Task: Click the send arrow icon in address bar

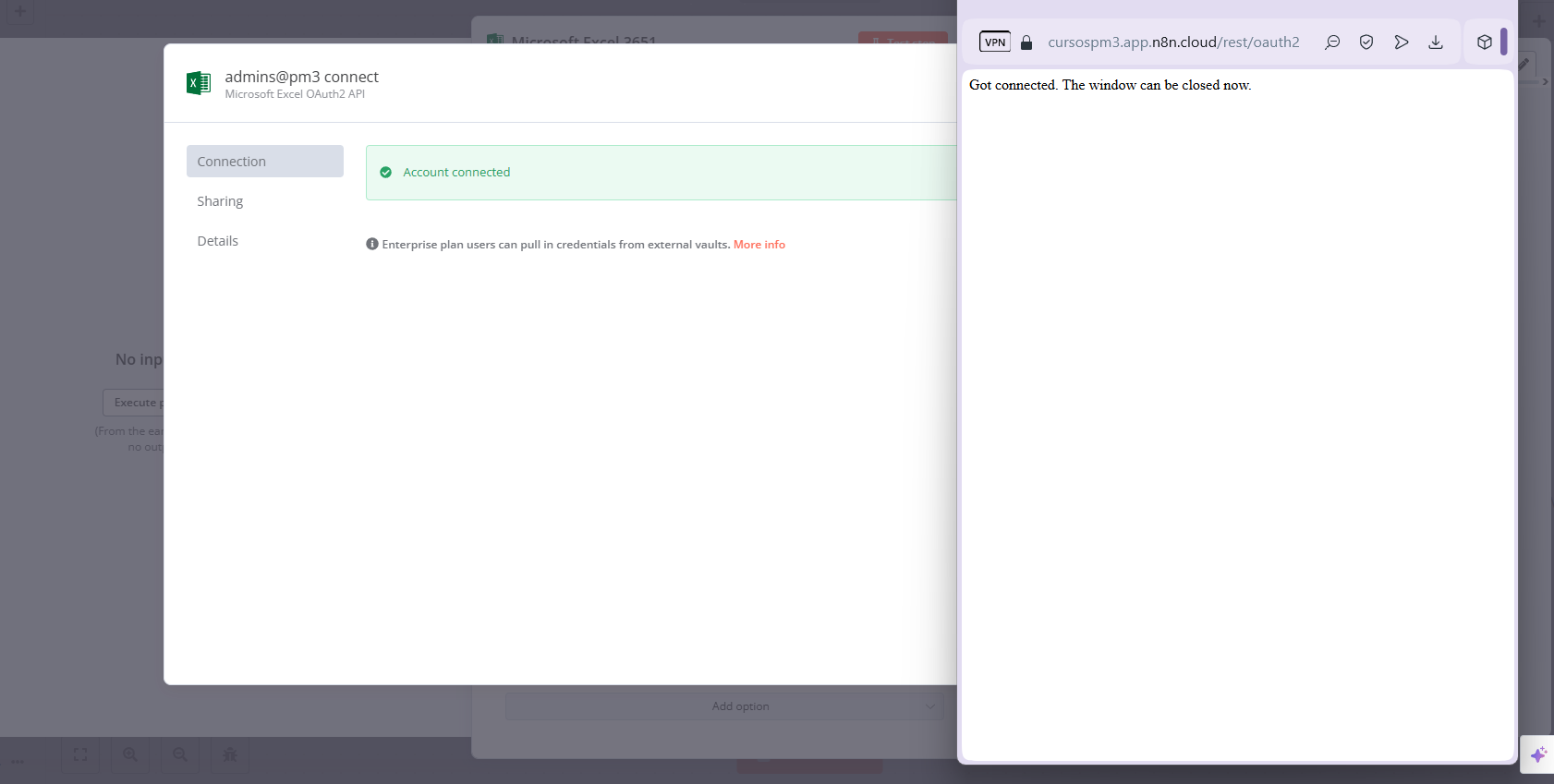Action: (x=1402, y=42)
